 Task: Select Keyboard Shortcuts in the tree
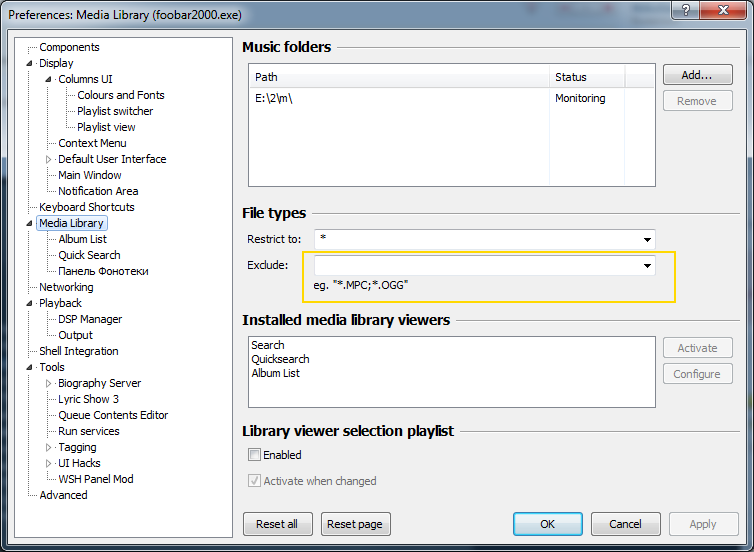(86, 207)
